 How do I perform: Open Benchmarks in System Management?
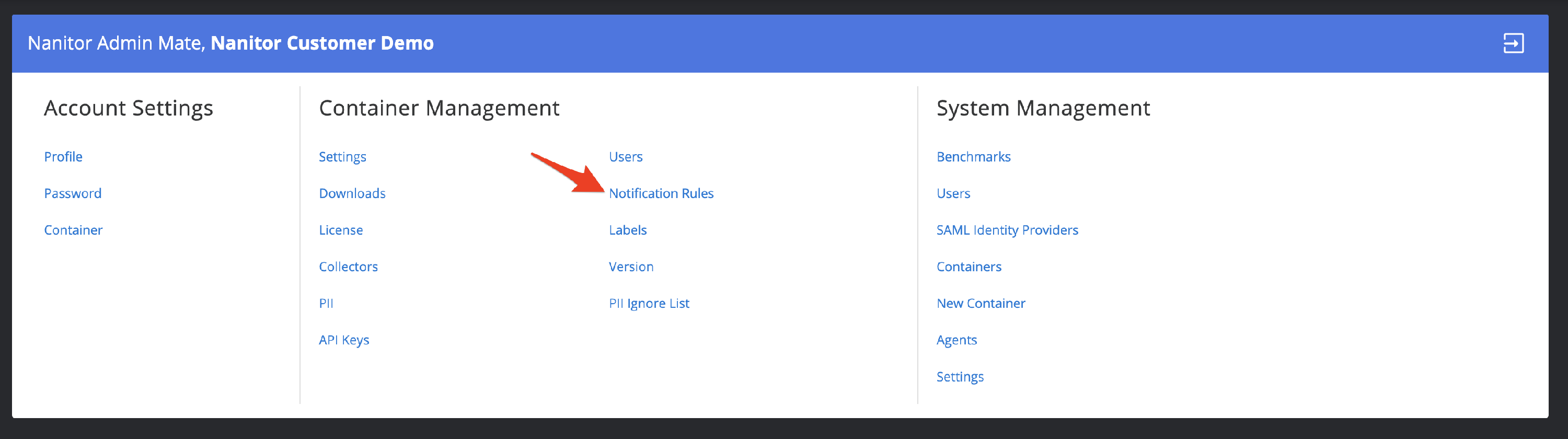tap(973, 156)
